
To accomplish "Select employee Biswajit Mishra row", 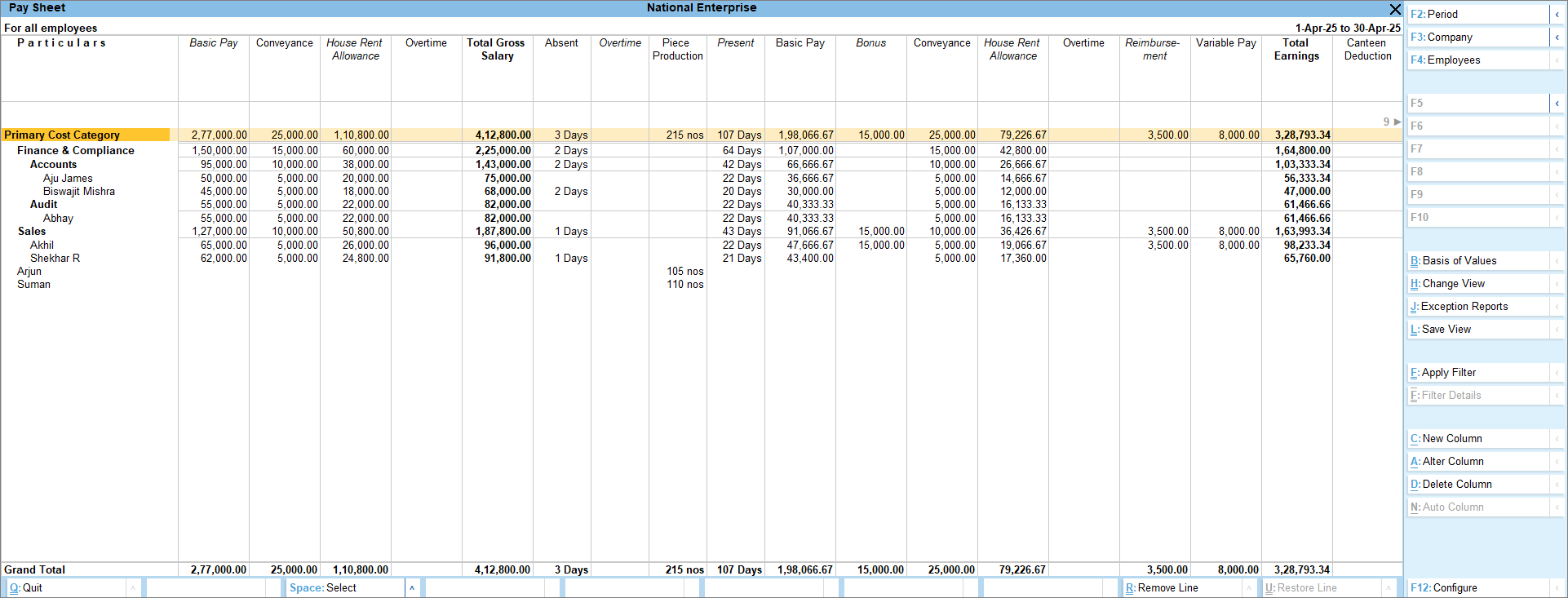I will tap(79, 192).
